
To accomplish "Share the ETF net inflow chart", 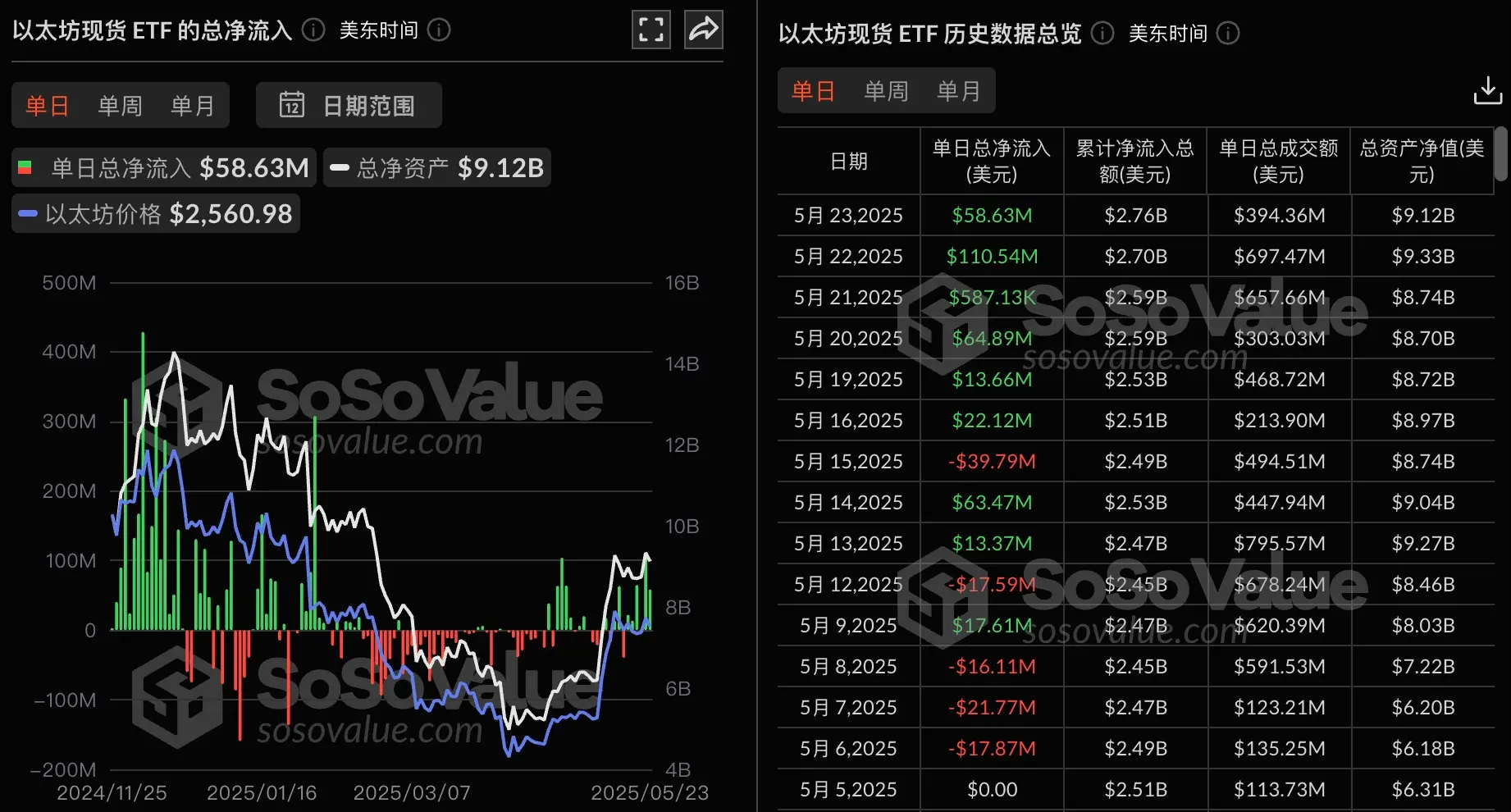I will (x=703, y=29).
